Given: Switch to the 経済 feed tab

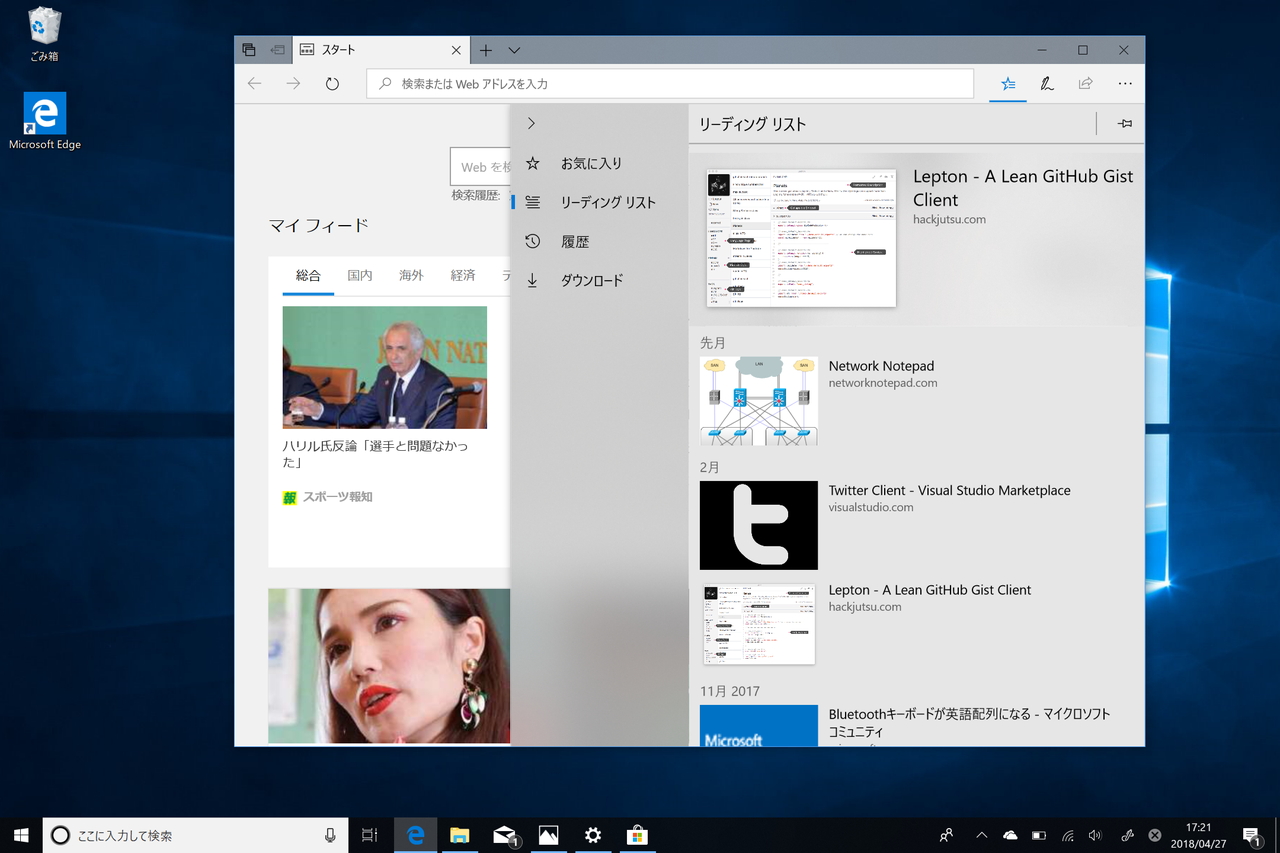Looking at the screenshot, I should tap(463, 275).
